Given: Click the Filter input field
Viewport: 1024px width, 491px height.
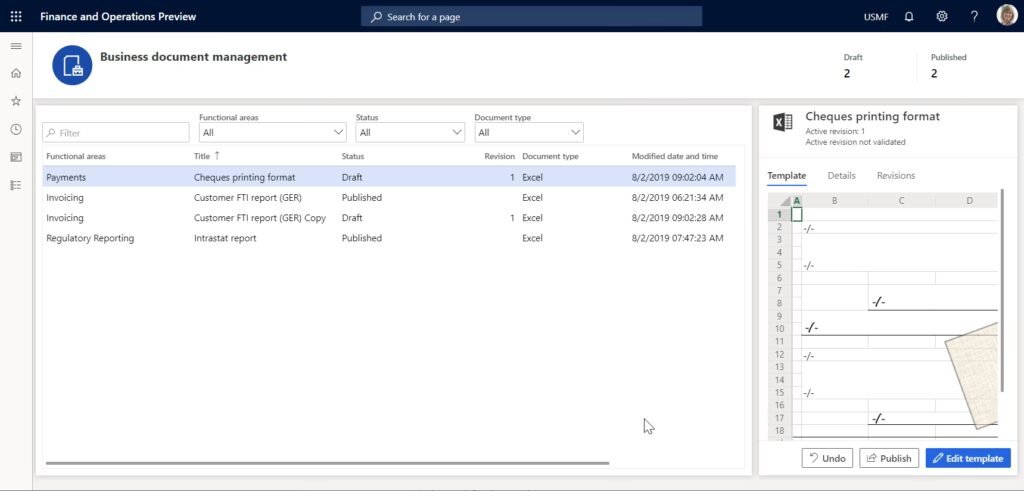Looking at the screenshot, I should click(116, 133).
